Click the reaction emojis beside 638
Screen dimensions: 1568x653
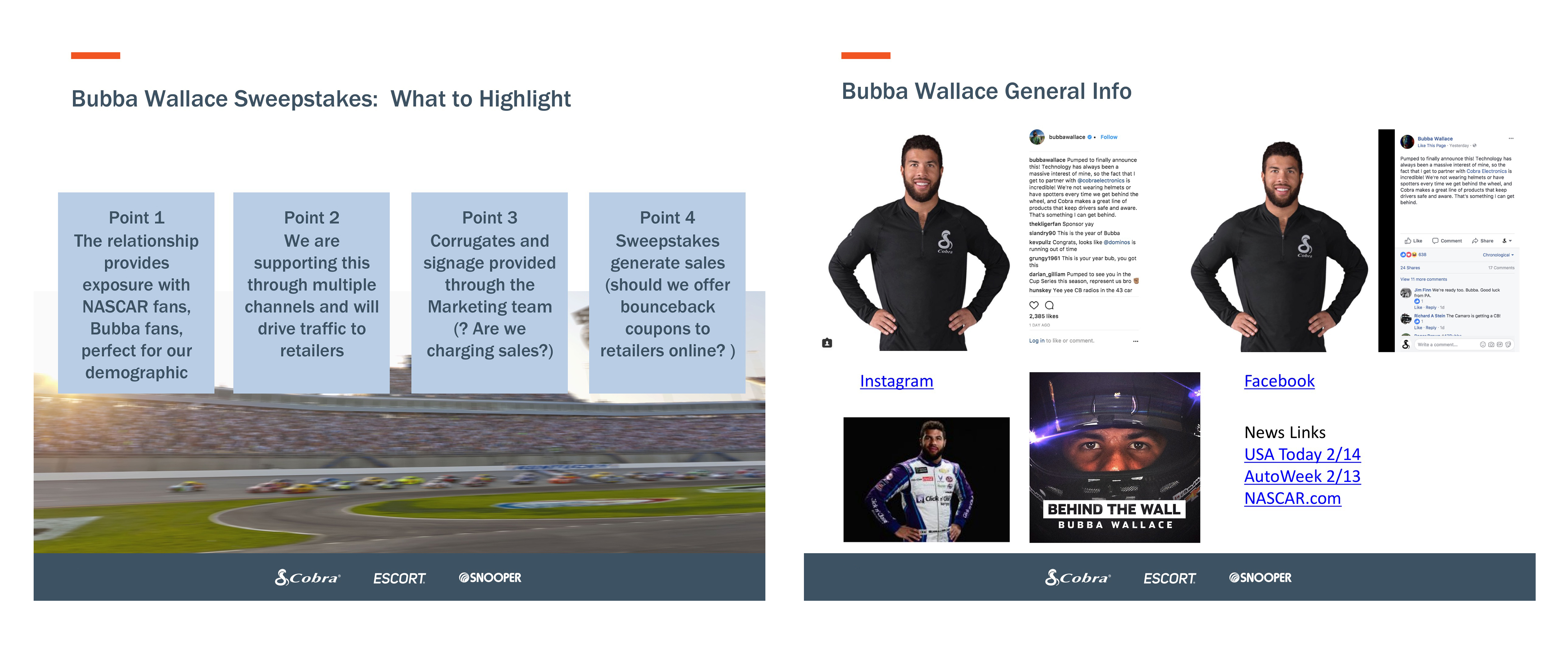pos(1409,254)
